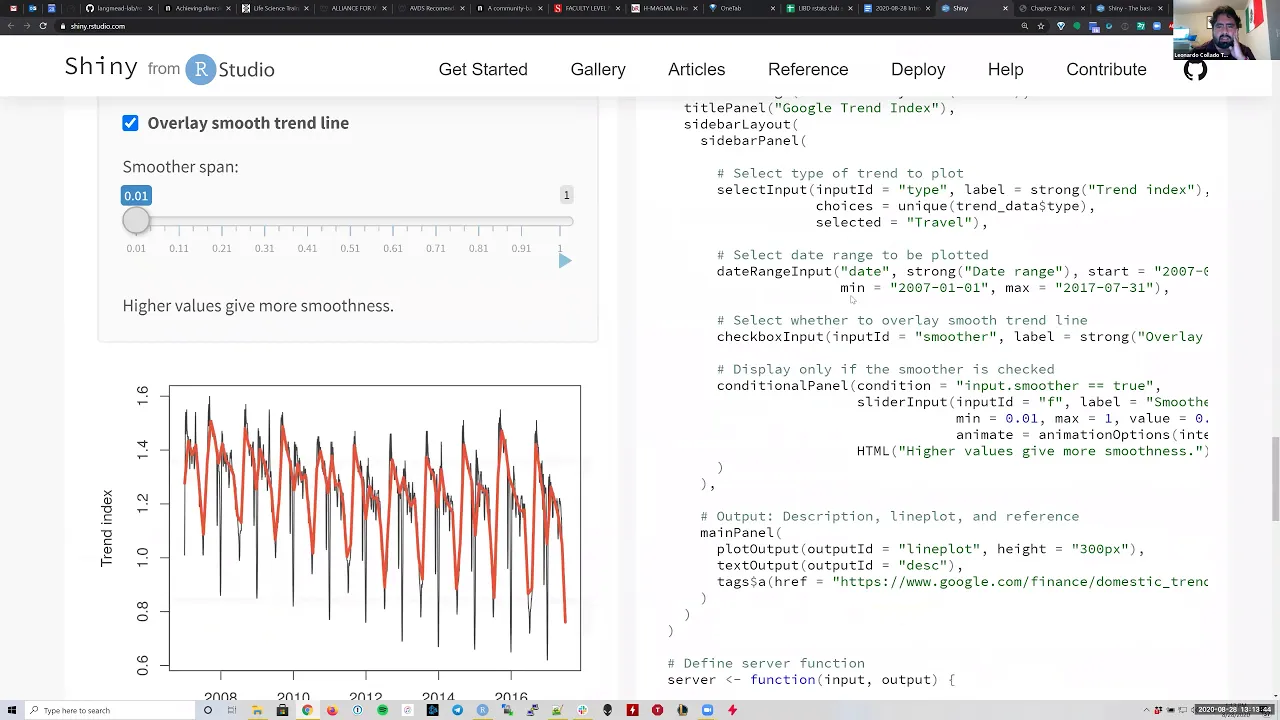
Task: Click the Get Started link
Action: coord(483,69)
